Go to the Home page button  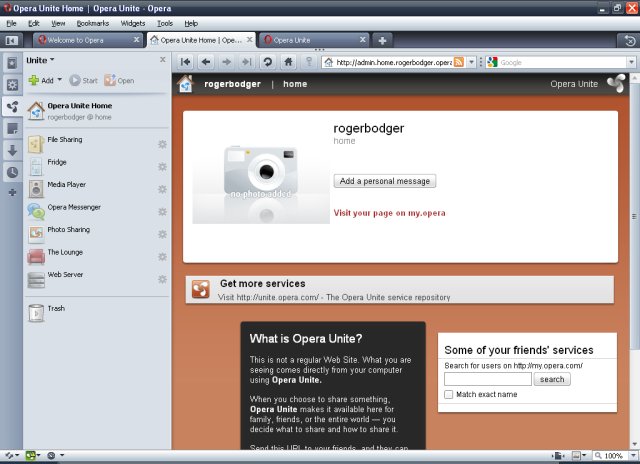(x=288, y=62)
